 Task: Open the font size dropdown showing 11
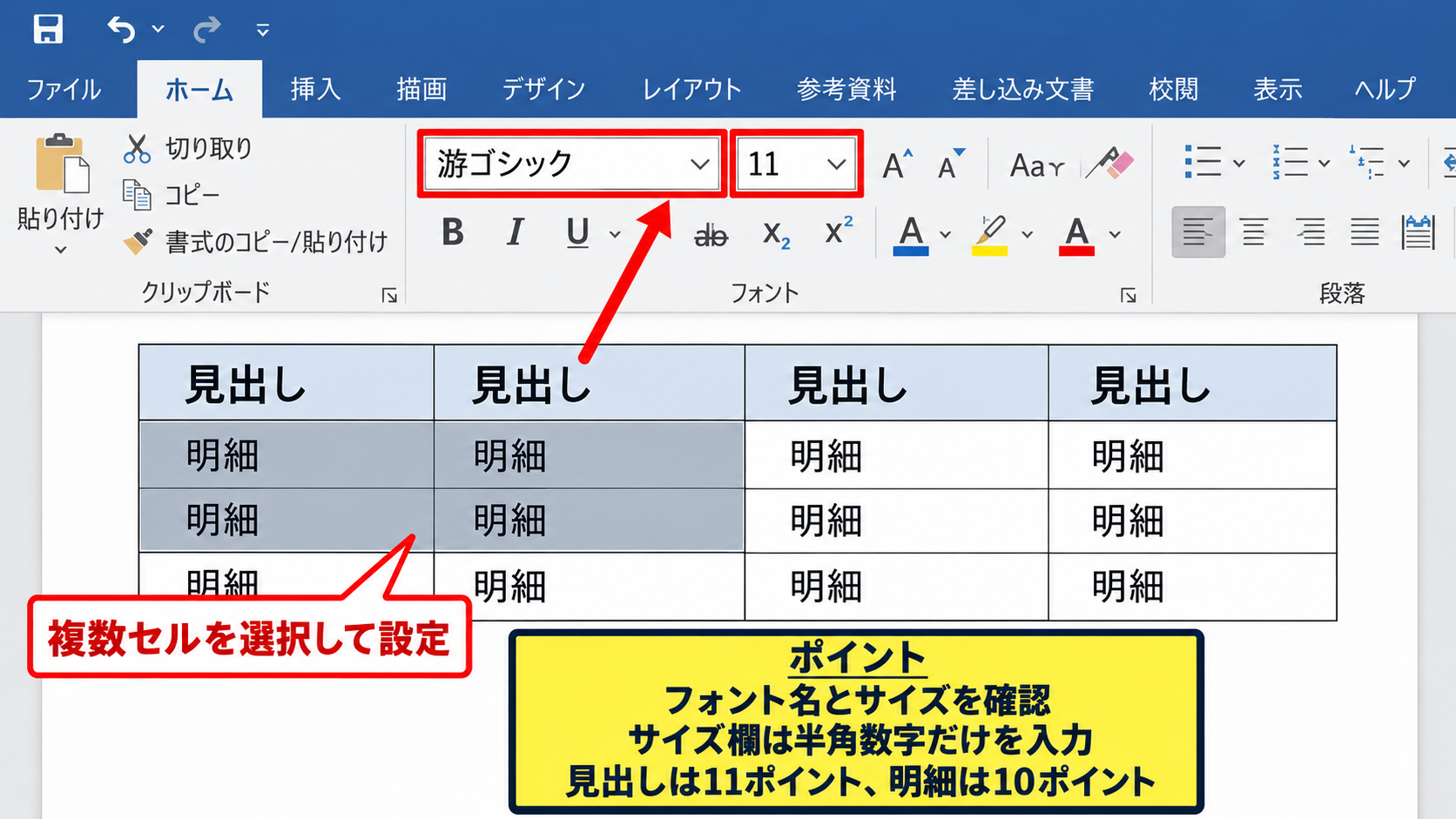(x=837, y=164)
